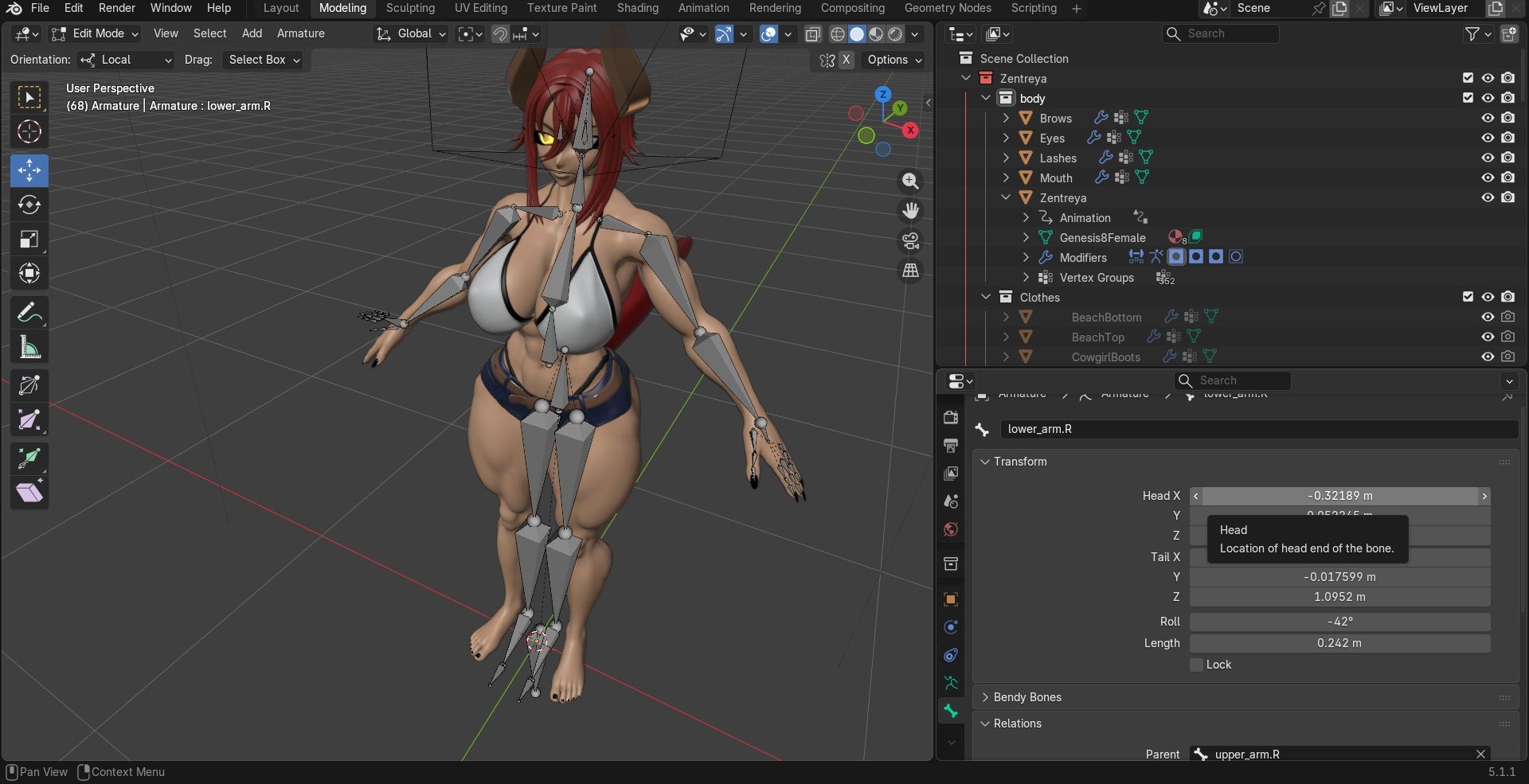
Task: Click the pan view hand gizmo
Action: [x=910, y=211]
